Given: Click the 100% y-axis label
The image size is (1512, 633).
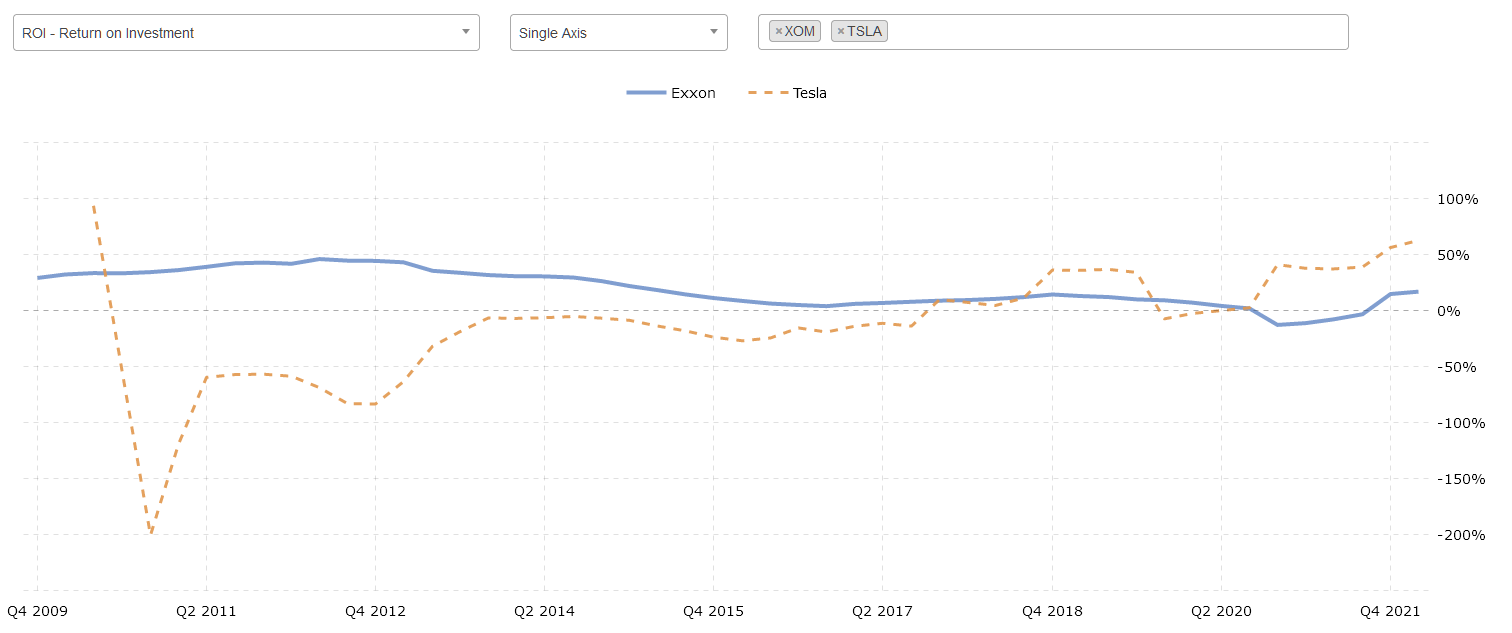Looking at the screenshot, I should (x=1457, y=199).
